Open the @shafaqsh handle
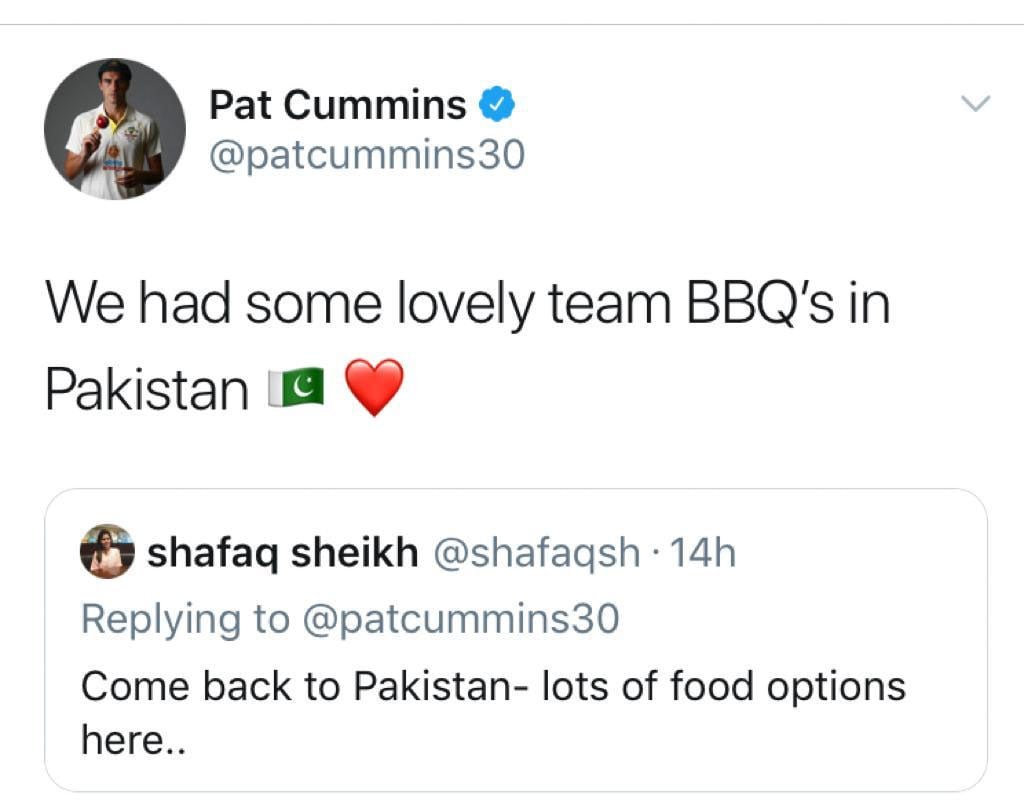 point(536,552)
